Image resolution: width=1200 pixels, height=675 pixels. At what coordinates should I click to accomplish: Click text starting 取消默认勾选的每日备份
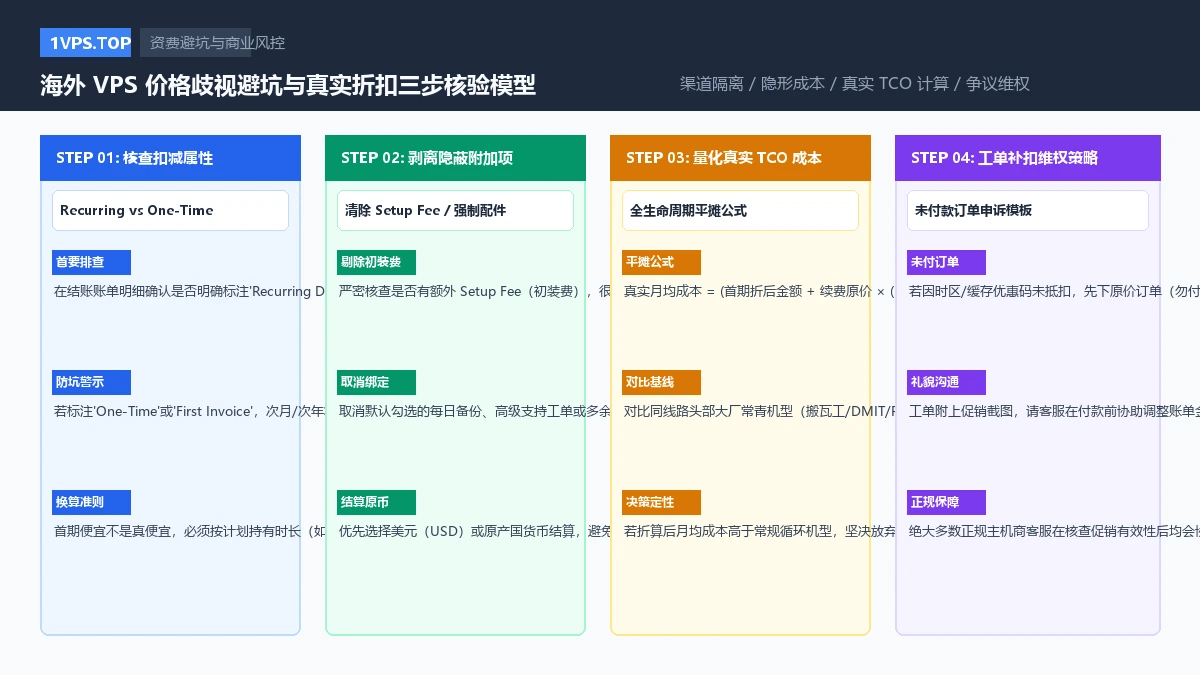(474, 411)
